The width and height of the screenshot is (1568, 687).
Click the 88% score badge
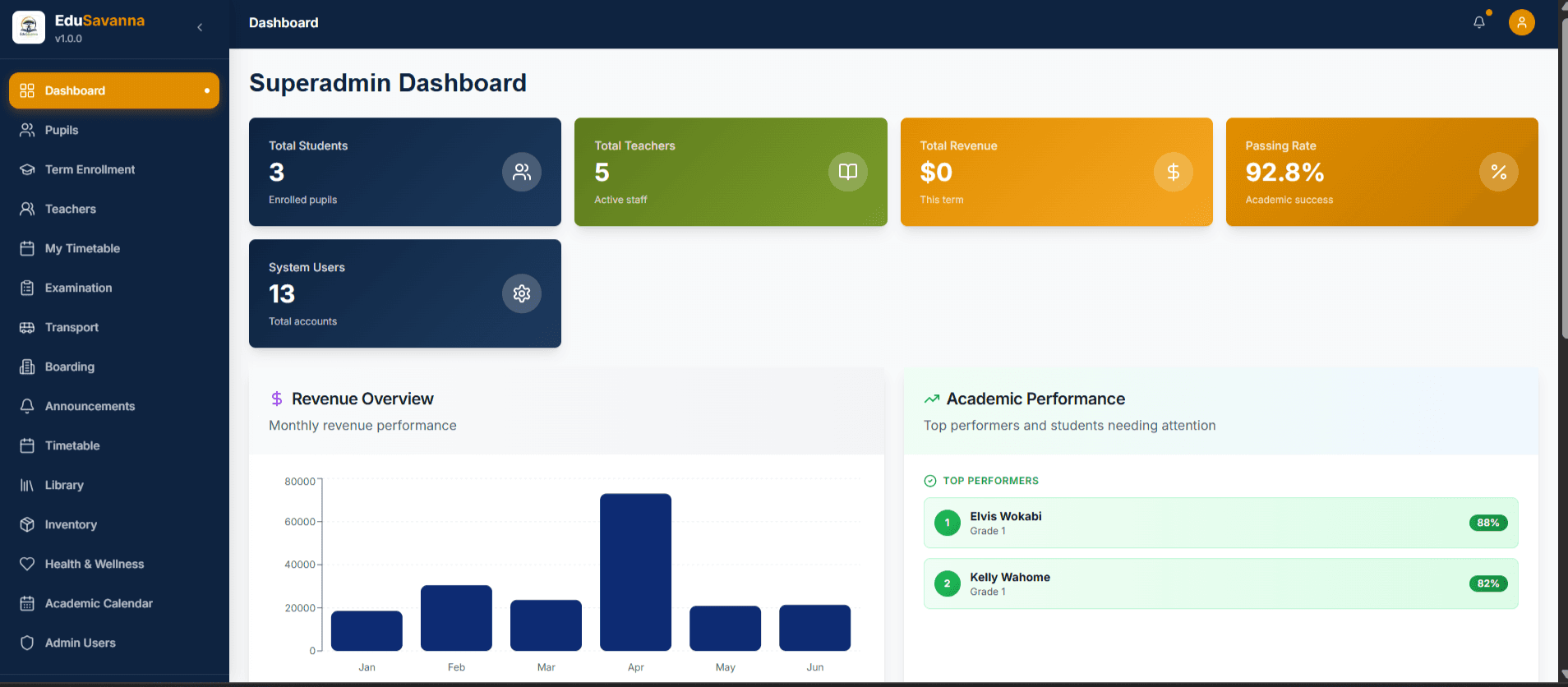point(1487,523)
